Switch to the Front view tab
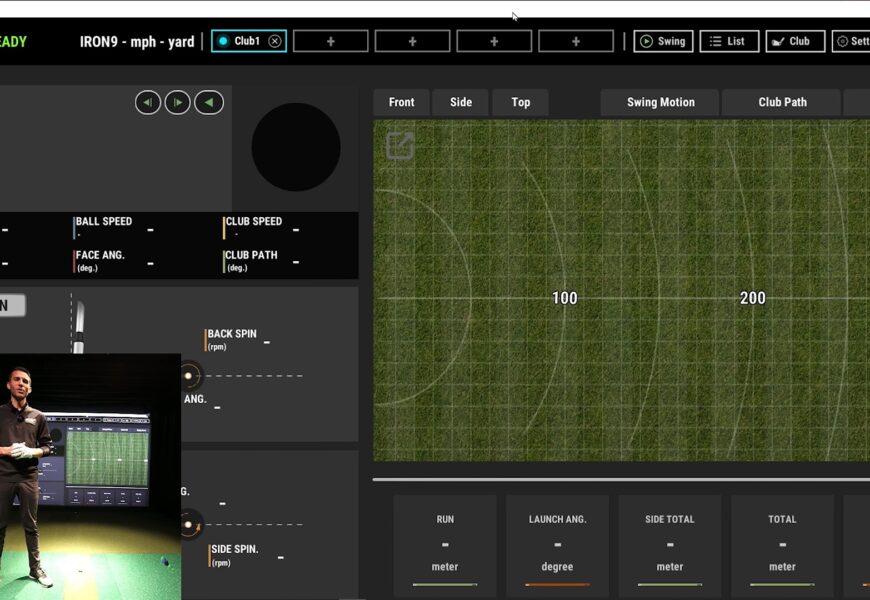This screenshot has height=600, width=870. [401, 102]
